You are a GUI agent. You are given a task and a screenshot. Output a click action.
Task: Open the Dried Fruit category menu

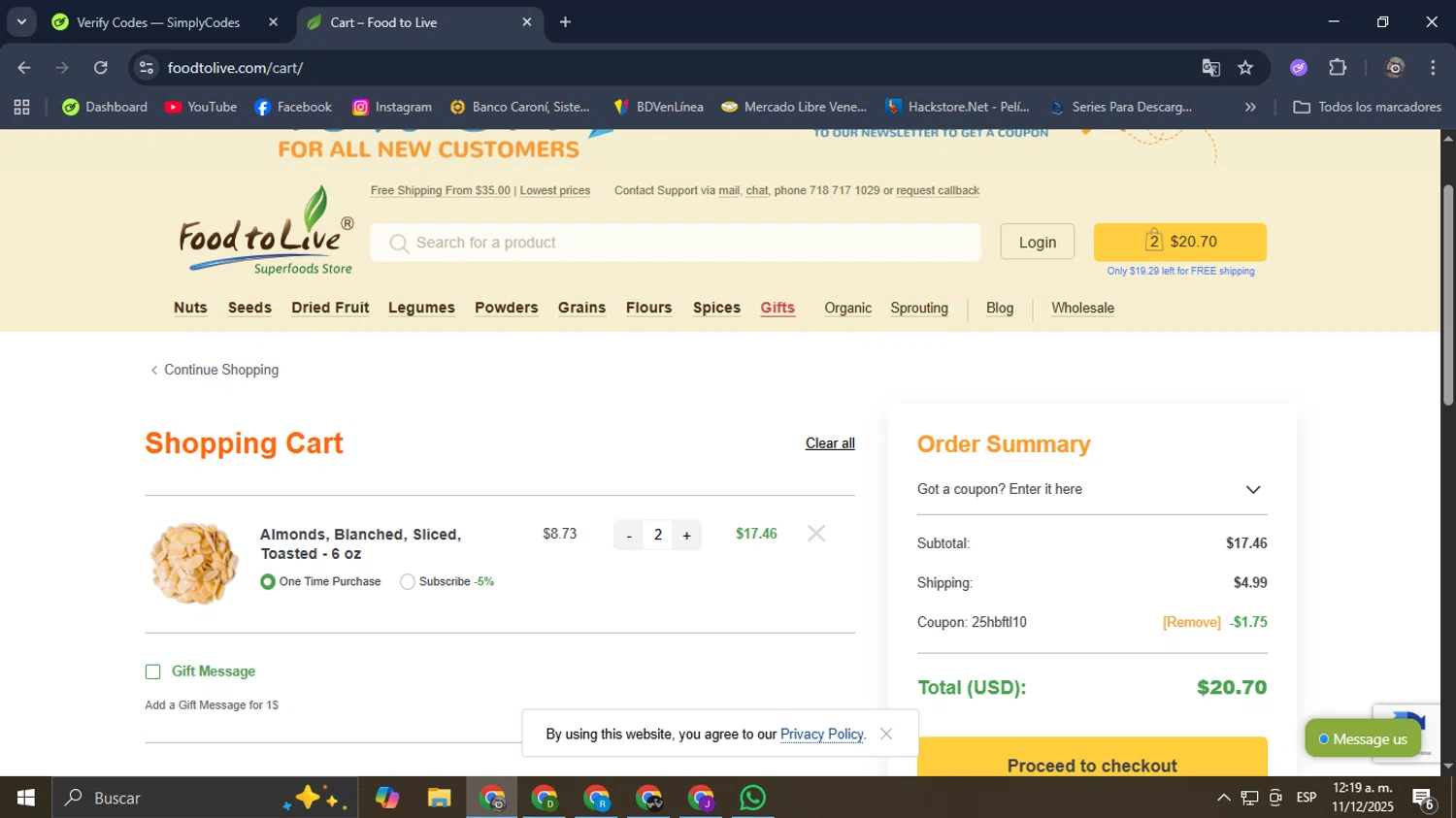point(330,308)
